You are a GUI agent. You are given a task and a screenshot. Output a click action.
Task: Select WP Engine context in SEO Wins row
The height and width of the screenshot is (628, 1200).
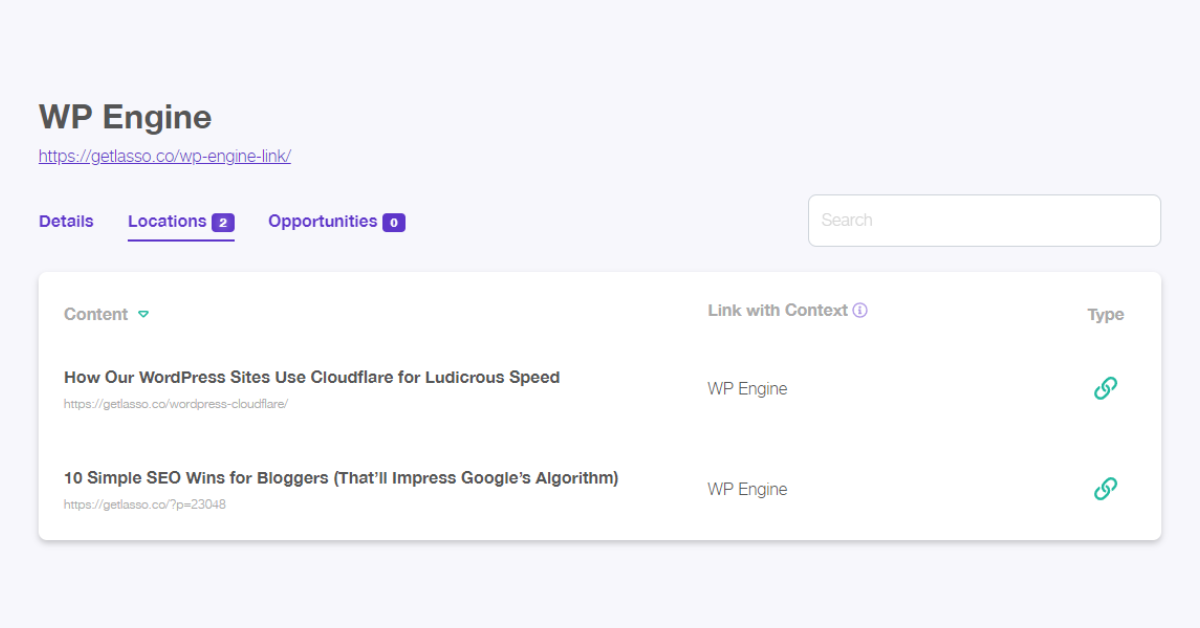[747, 489]
